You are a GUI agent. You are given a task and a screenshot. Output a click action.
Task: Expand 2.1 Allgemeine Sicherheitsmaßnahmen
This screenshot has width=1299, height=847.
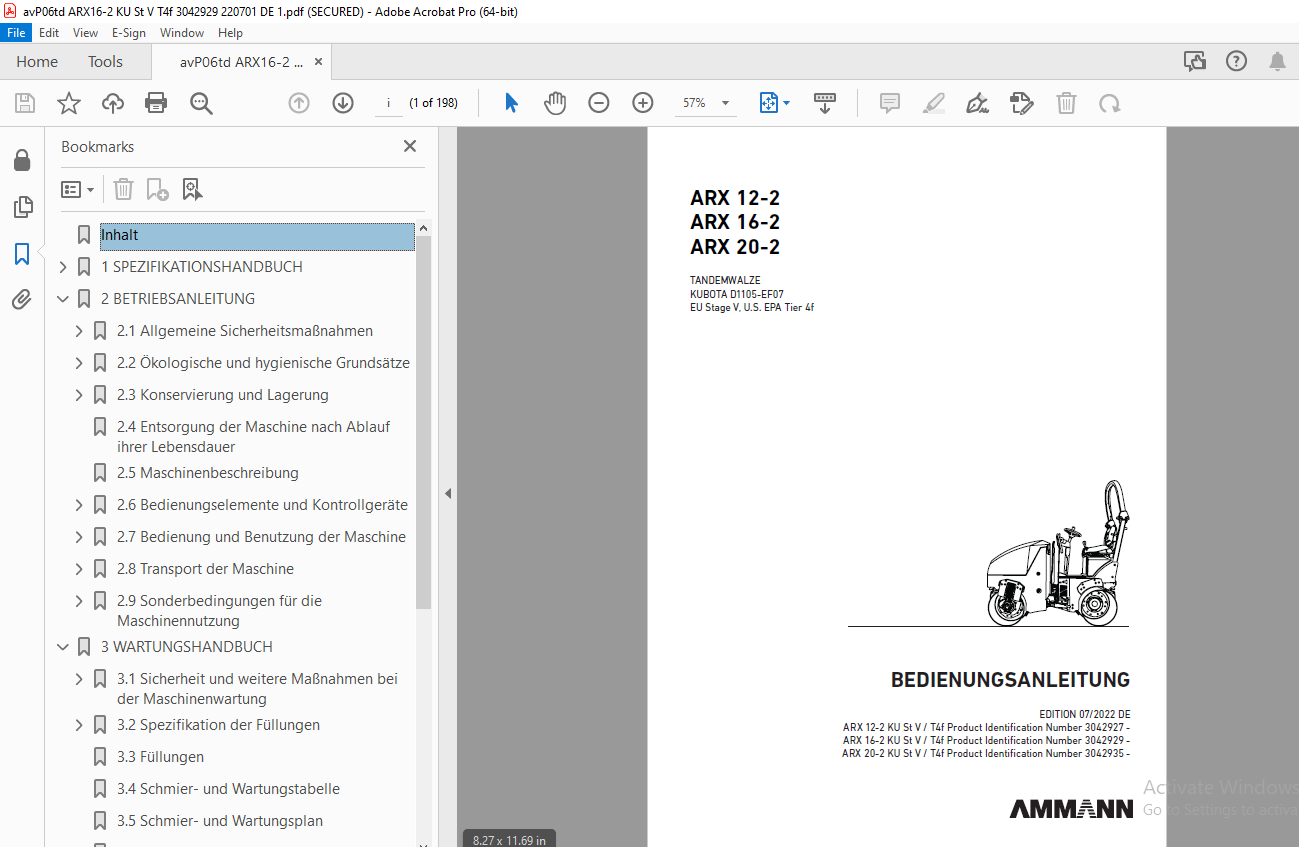click(x=79, y=331)
